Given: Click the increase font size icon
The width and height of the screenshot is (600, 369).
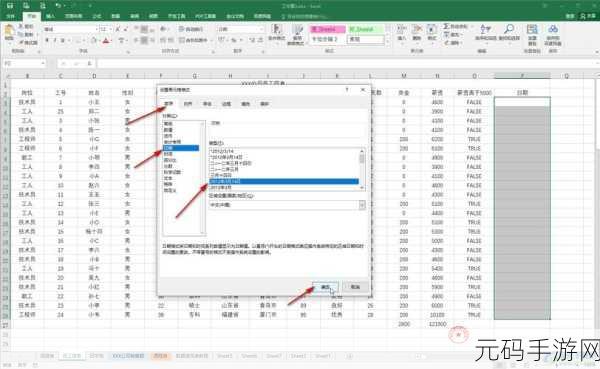Looking at the screenshot, I should [118, 29].
